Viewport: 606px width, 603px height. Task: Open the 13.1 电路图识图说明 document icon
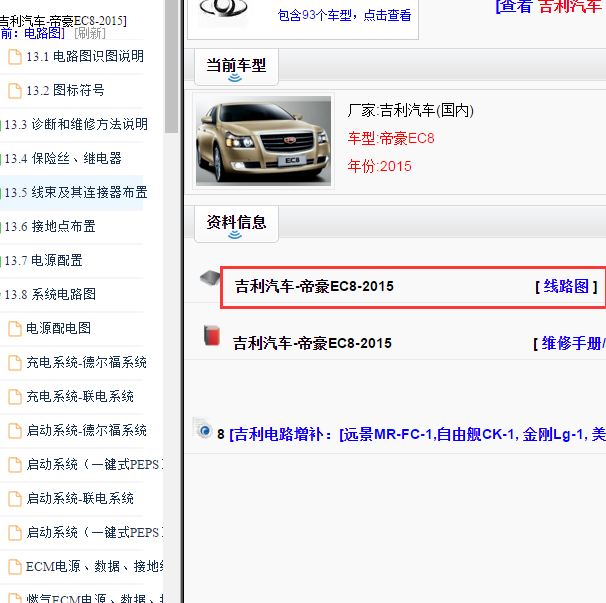coord(15,57)
